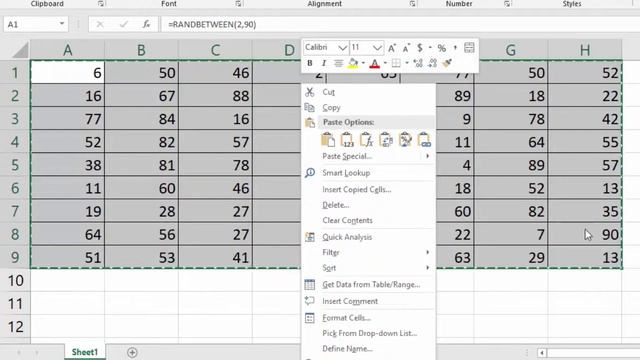This screenshot has height=360, width=640.
Task: Click the Select All corner triangle
Action: click(x=20, y=50)
